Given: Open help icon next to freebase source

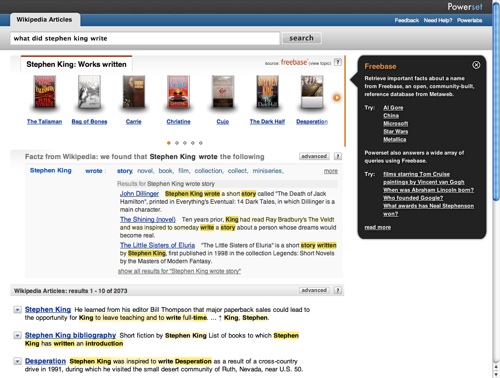Looking at the screenshot, I should coord(338,62).
